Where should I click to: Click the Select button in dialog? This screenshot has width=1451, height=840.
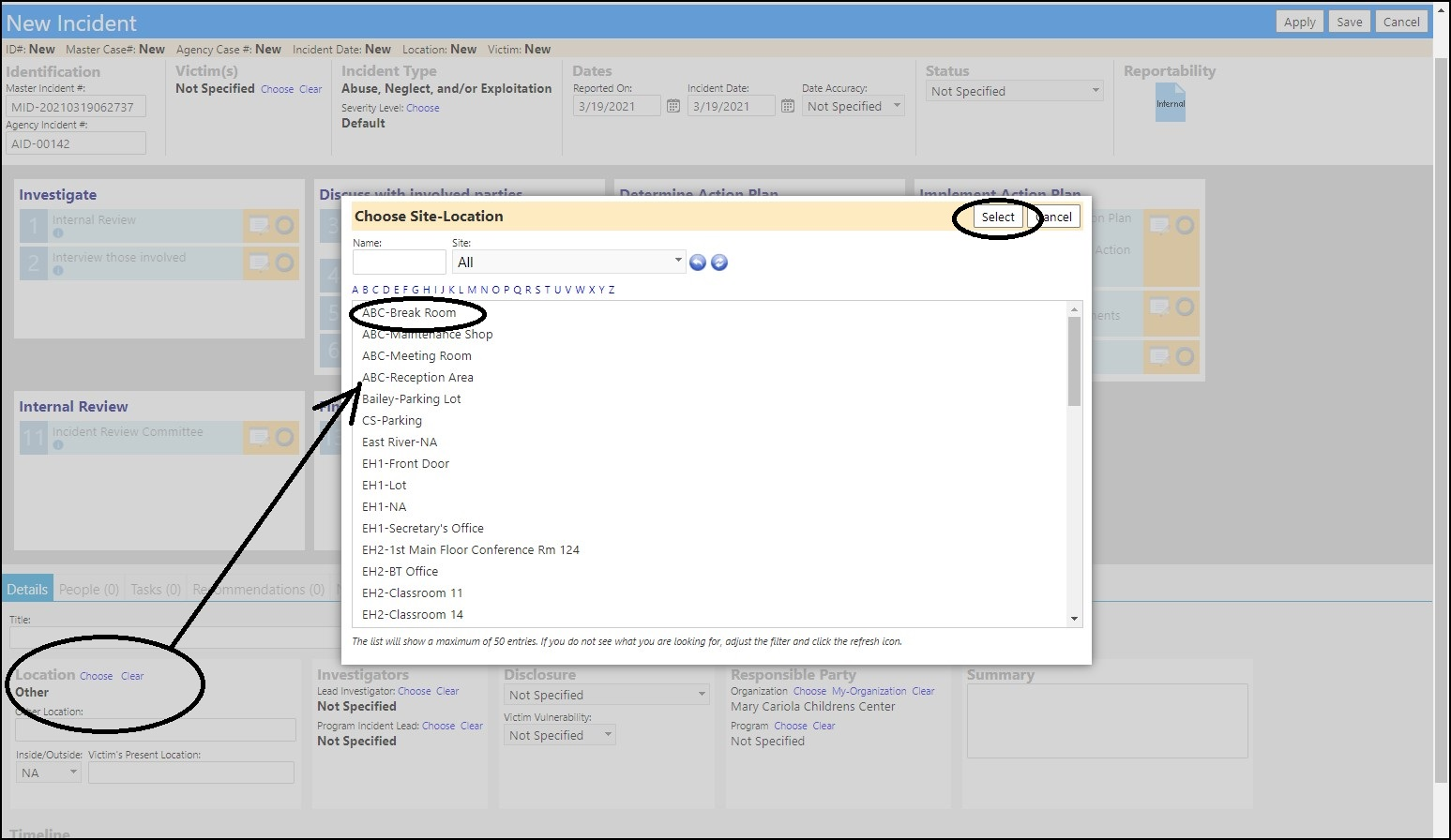[998, 217]
